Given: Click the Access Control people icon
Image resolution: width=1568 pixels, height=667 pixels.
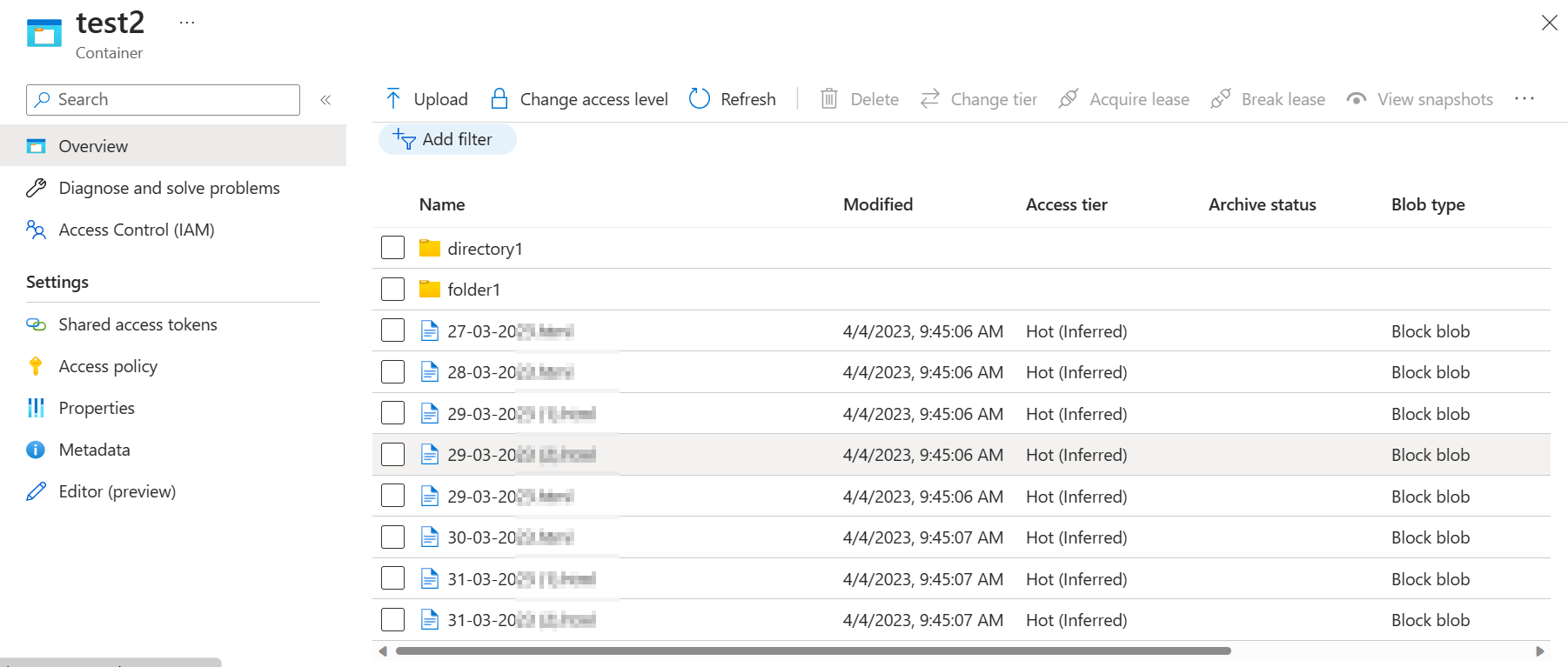Looking at the screenshot, I should [x=36, y=230].
